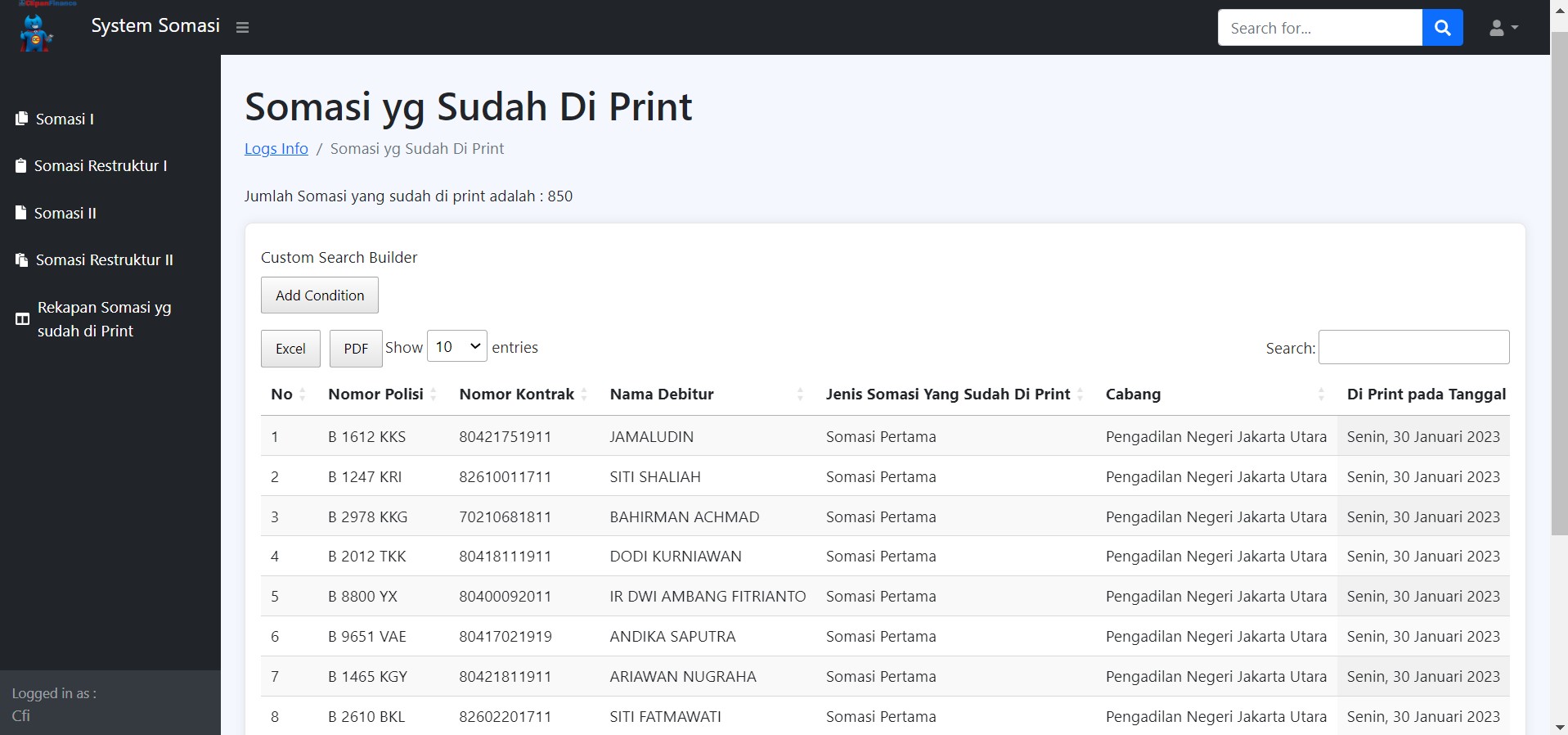Click contract number 80418111911
The height and width of the screenshot is (735, 1568).
(x=505, y=557)
